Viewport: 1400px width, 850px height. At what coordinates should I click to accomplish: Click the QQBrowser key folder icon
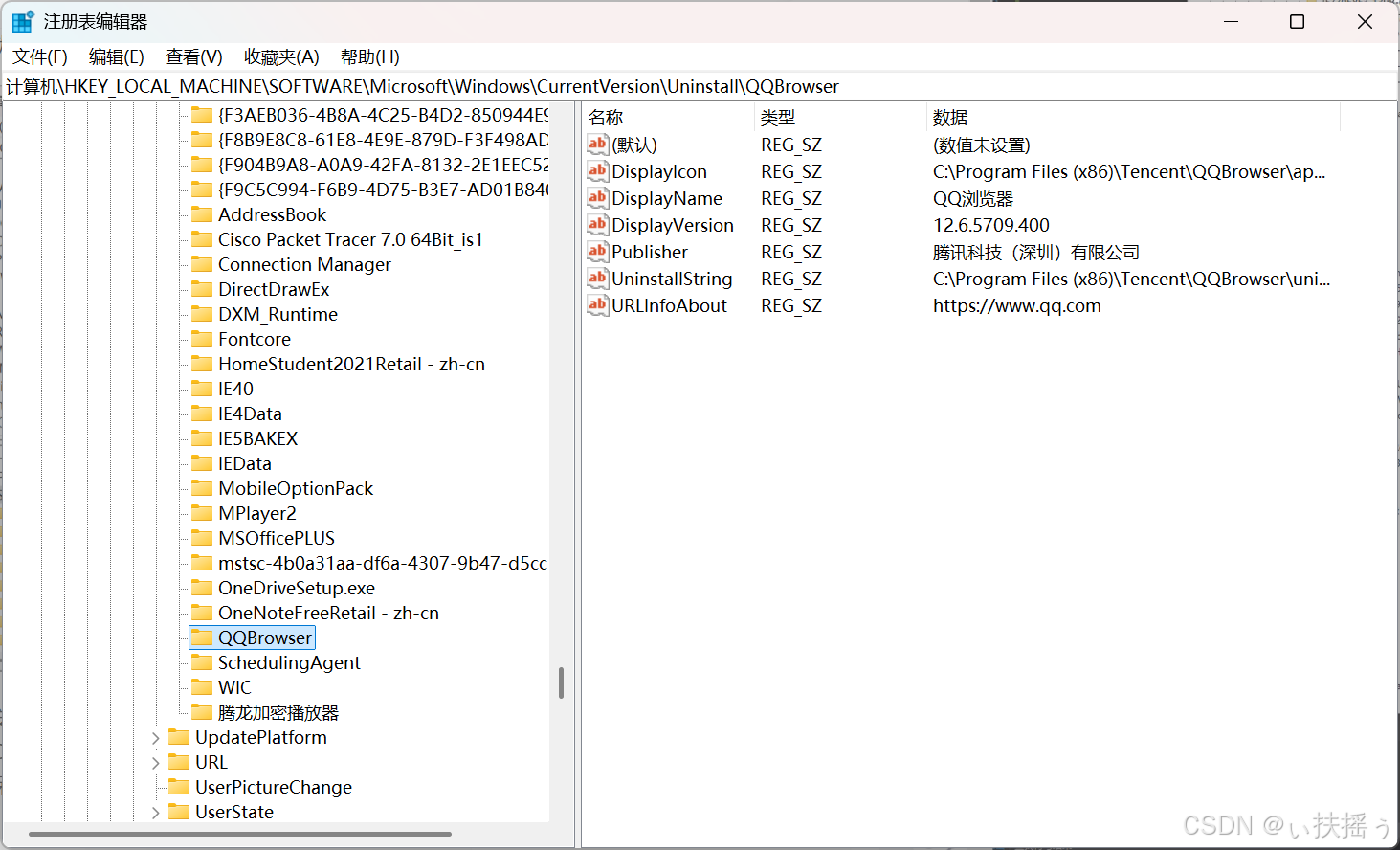202,637
